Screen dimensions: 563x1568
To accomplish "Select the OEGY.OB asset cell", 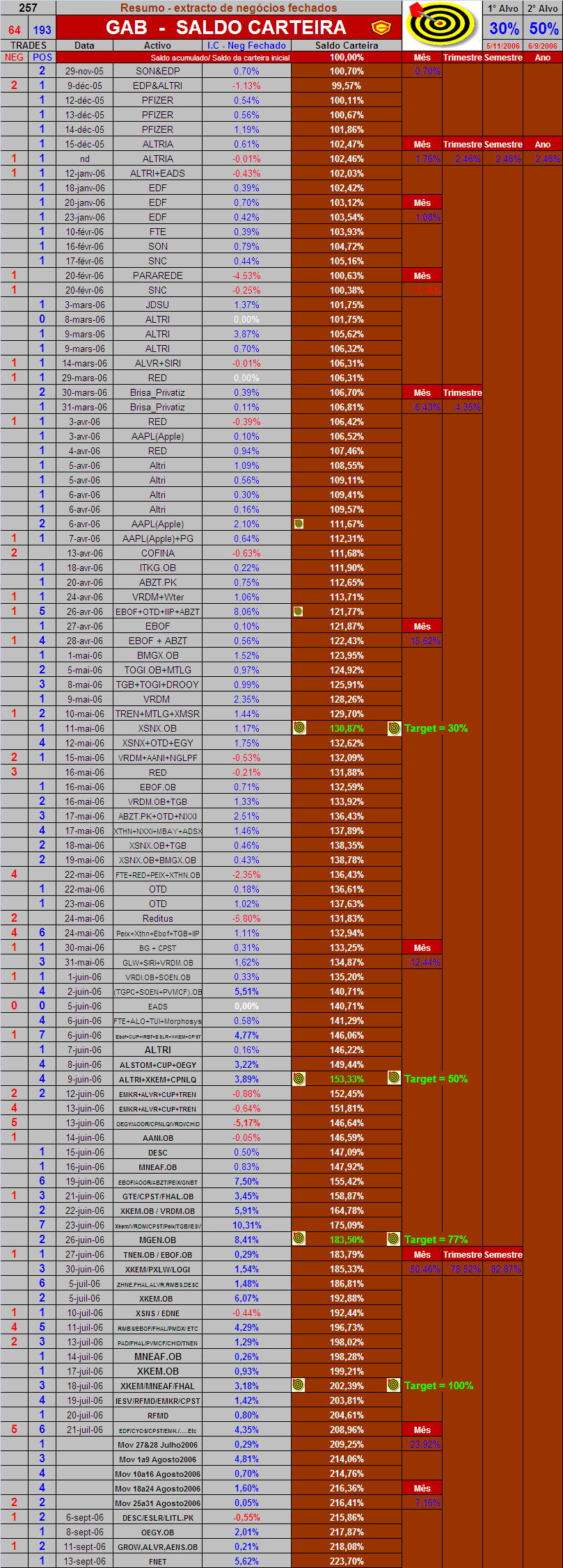I will pos(157,1532).
